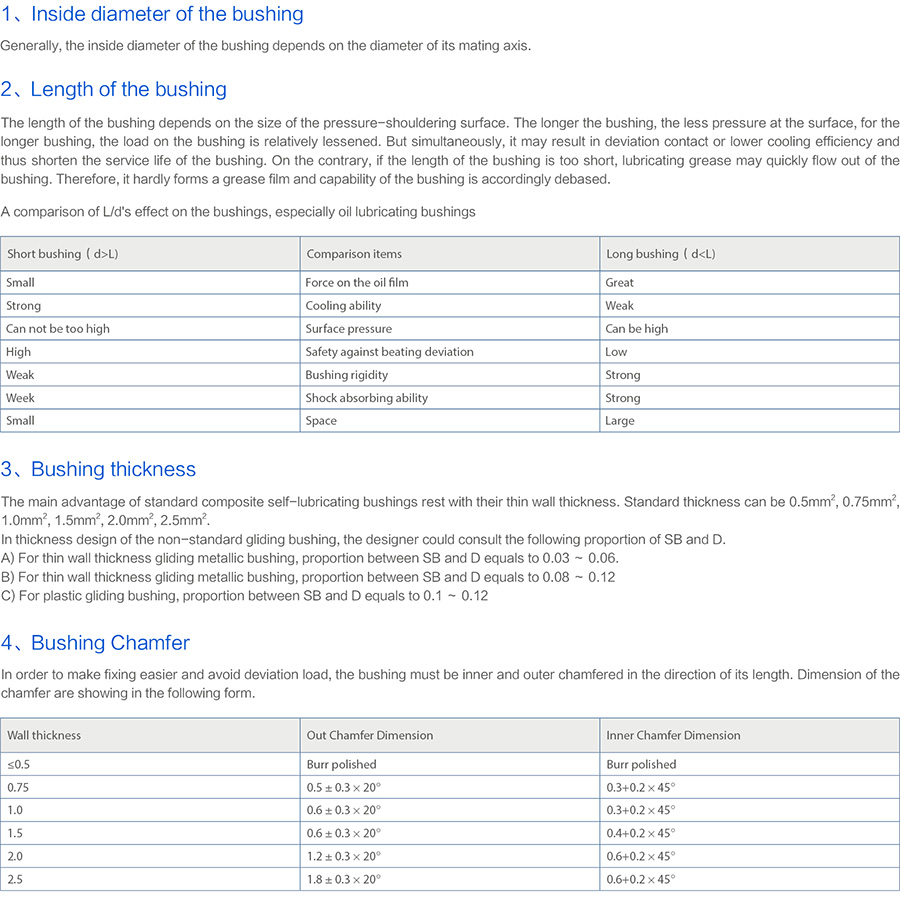The image size is (900, 897).
Task: Select the "Out Chamfer Dimension" column header
Action: click(369, 735)
